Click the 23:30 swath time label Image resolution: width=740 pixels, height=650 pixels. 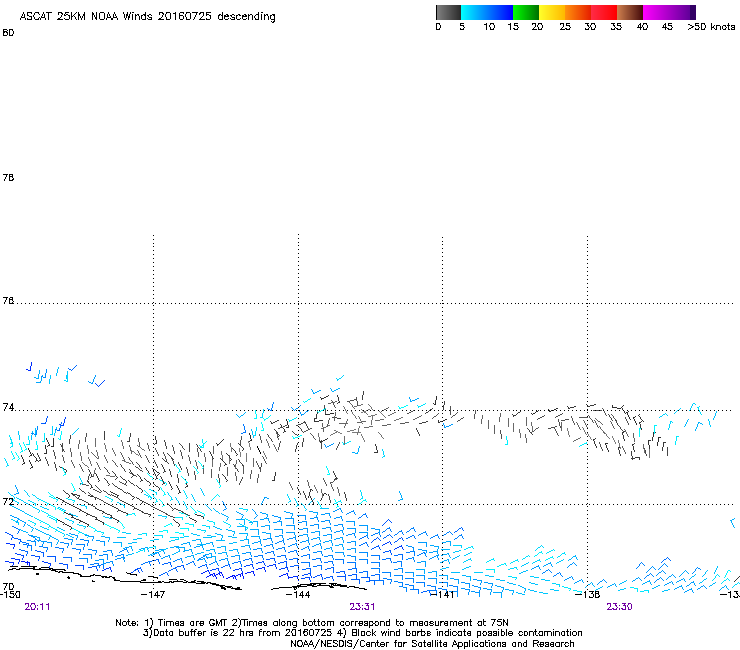click(x=619, y=607)
